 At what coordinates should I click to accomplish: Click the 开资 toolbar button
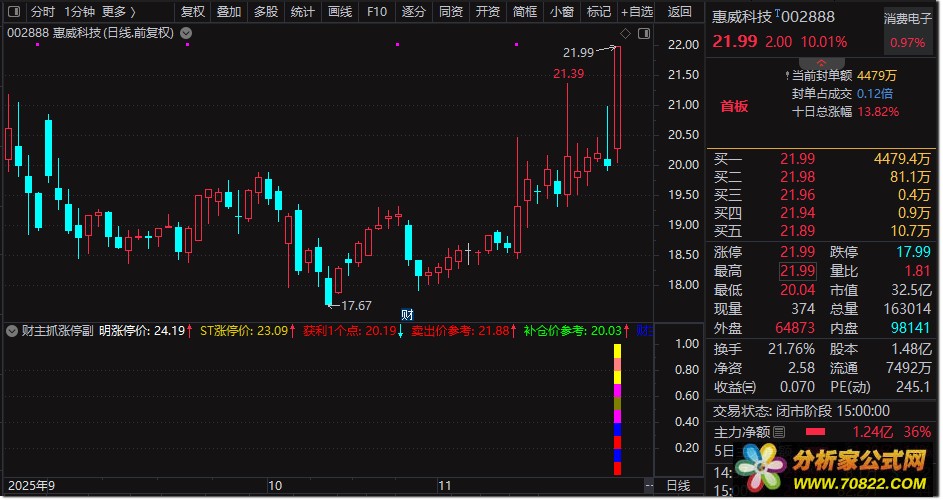(488, 11)
